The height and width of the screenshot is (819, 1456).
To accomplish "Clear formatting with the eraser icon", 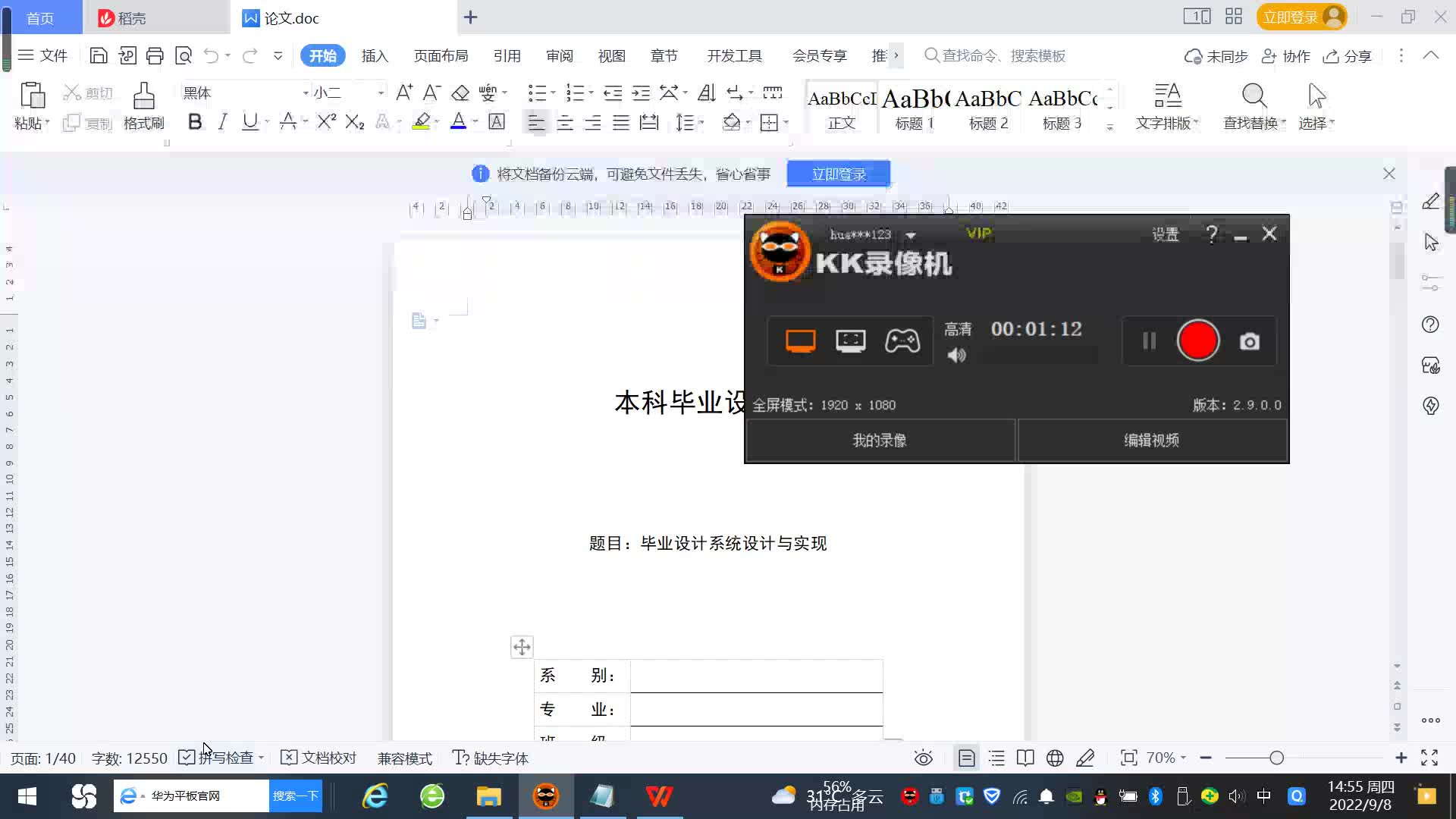I will (x=460, y=93).
